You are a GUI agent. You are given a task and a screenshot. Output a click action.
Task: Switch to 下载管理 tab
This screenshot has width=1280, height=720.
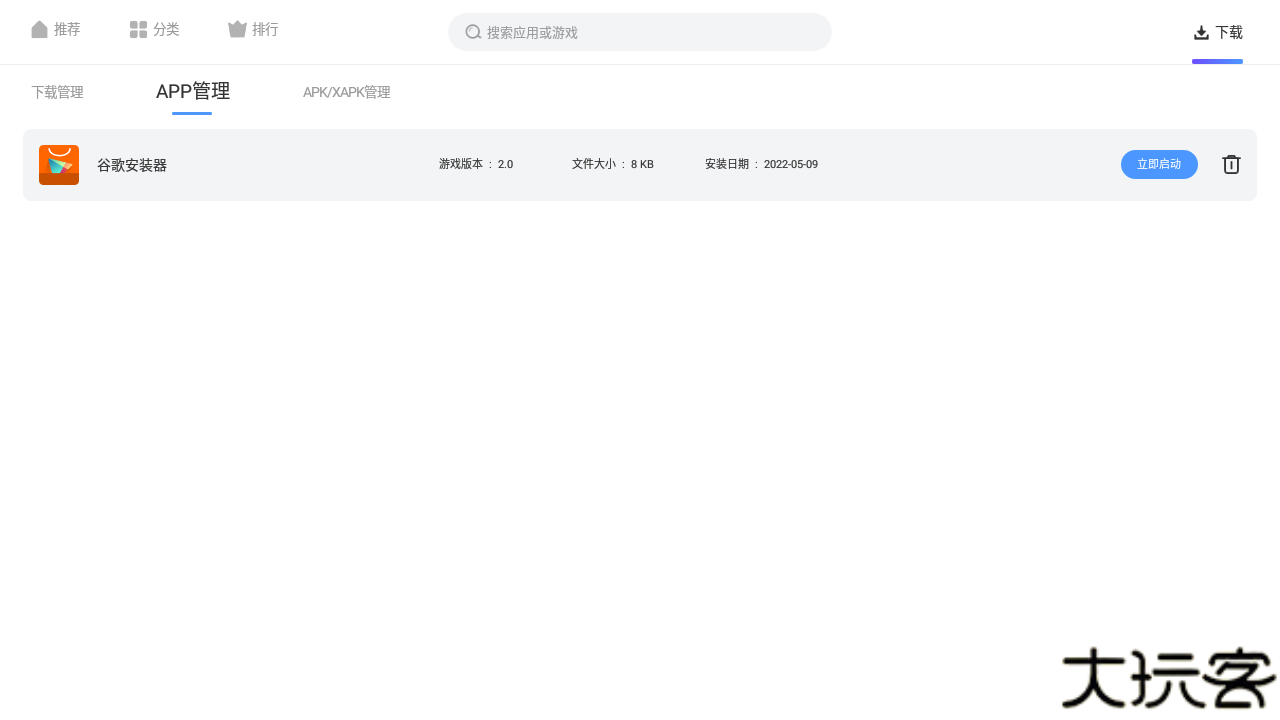[x=57, y=92]
